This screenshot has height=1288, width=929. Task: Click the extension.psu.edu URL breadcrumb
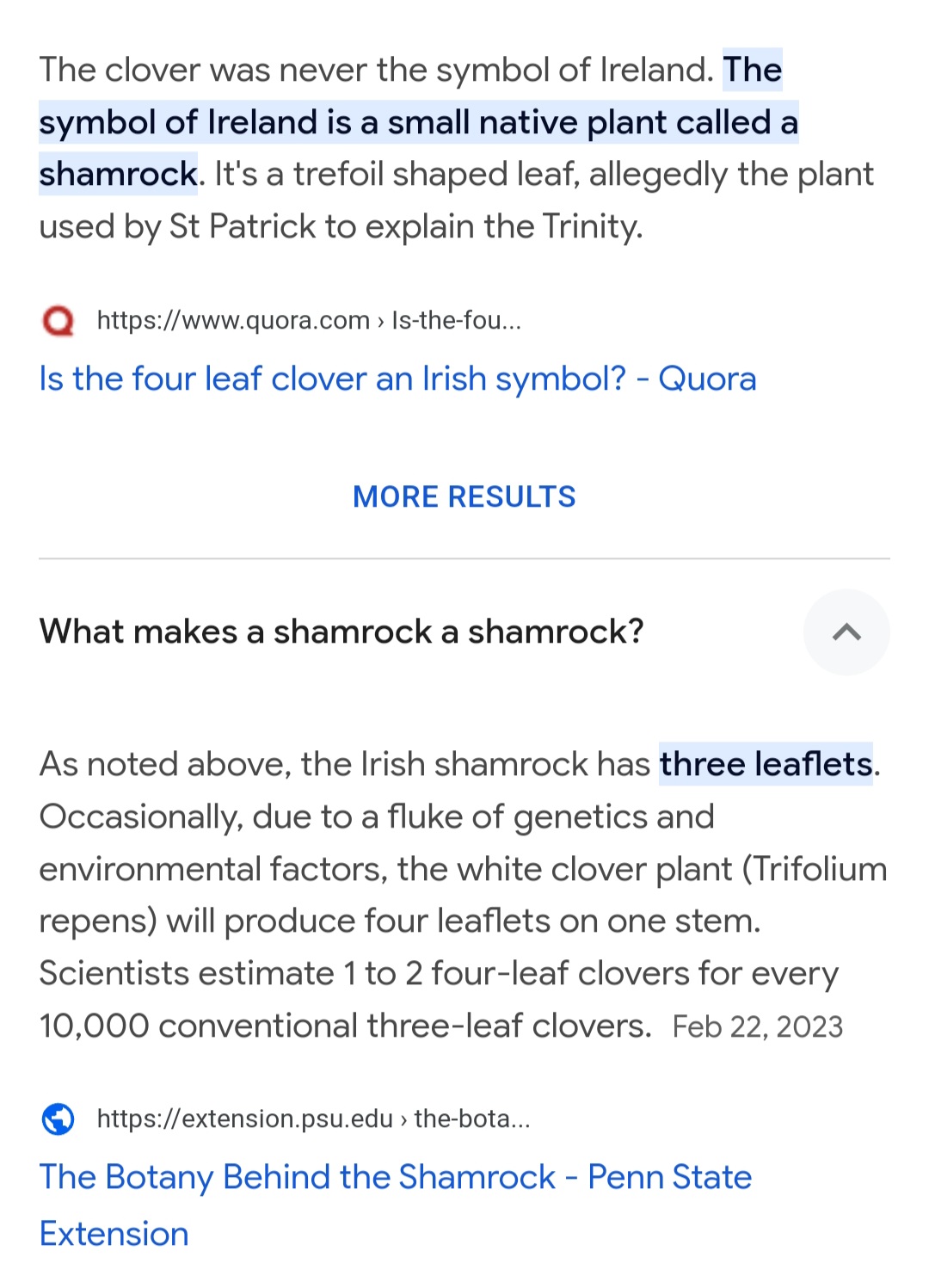pos(313,1119)
